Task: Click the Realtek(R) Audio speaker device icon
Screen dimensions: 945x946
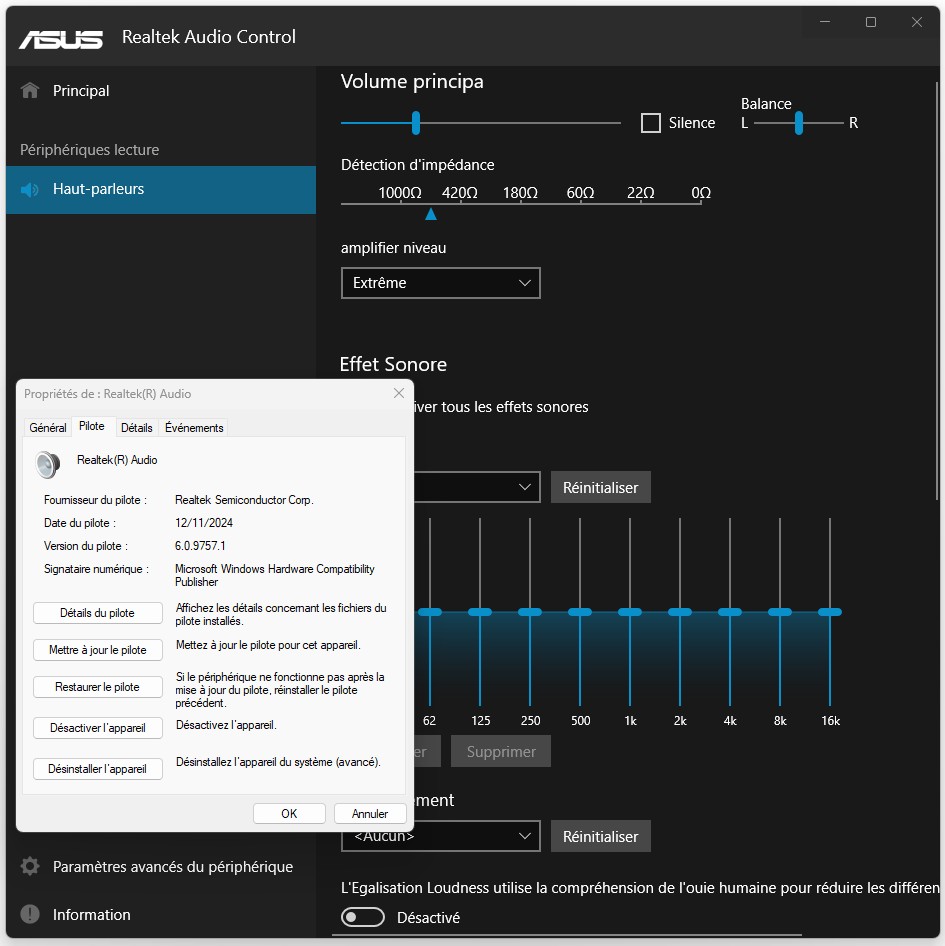Action: click(x=48, y=464)
